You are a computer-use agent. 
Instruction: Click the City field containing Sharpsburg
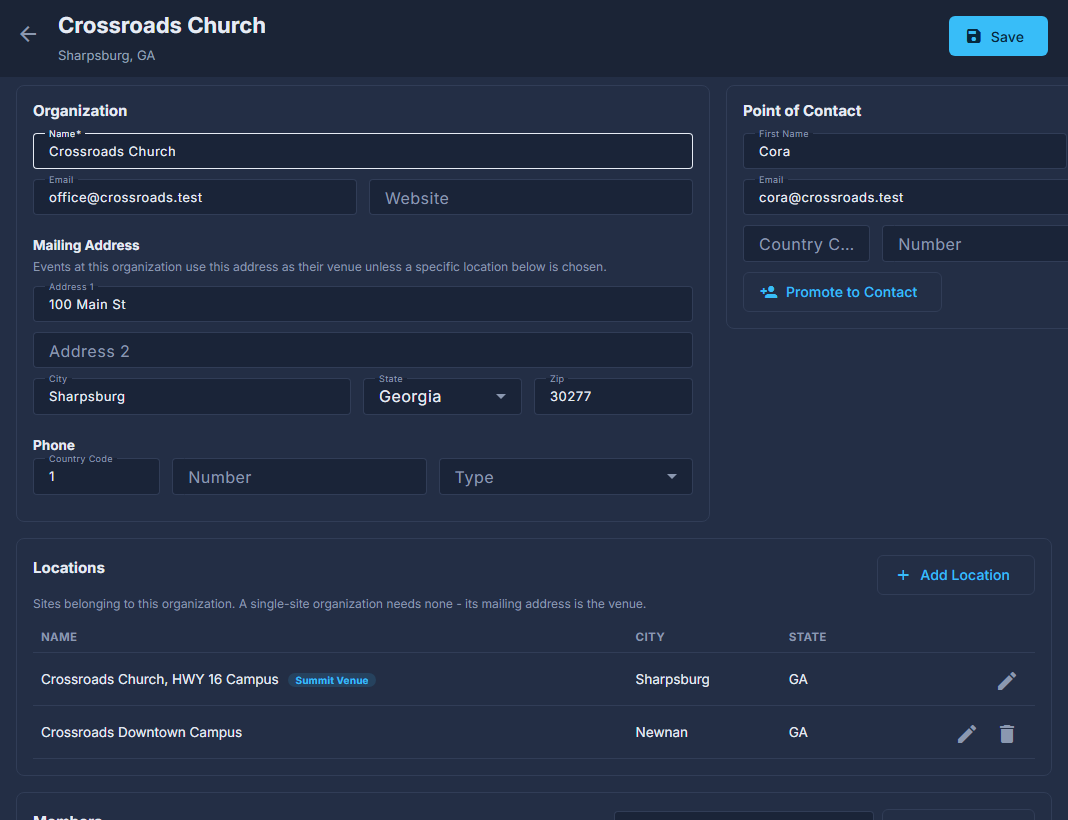(191, 396)
